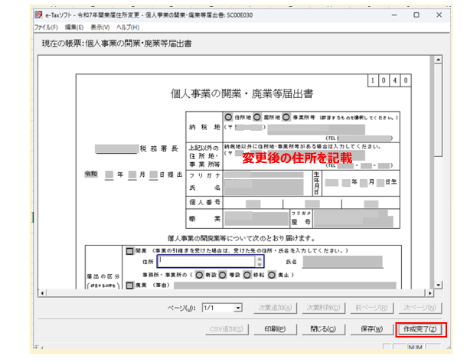Click the 保存(W) button
The width and height of the screenshot is (474, 363).
(372, 329)
